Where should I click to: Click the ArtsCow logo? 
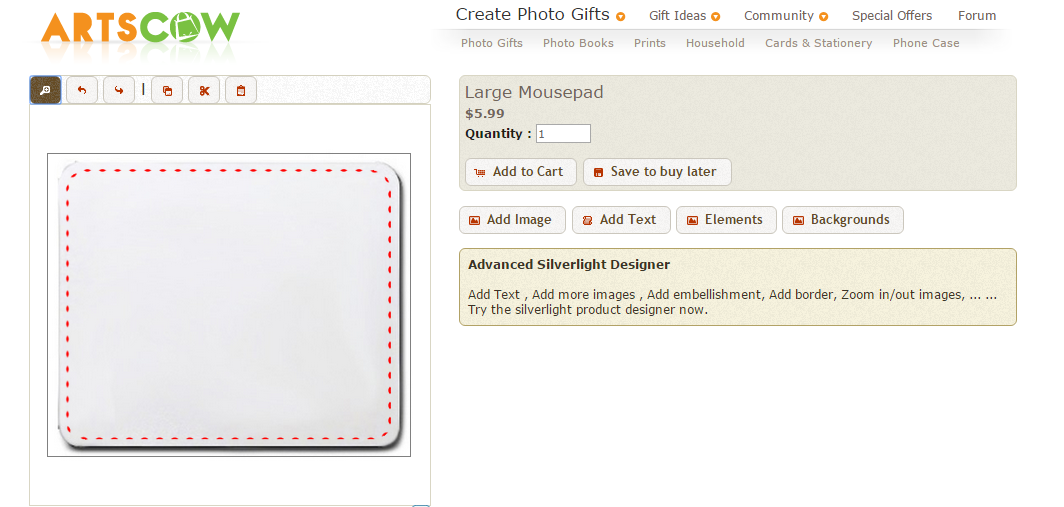[140, 31]
